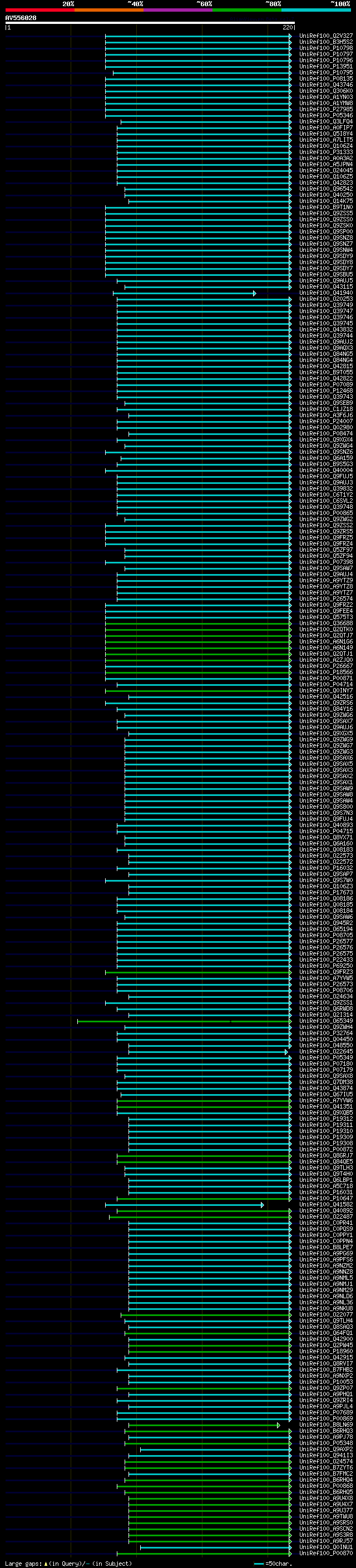Image resolution: width=356 pixels, height=1568 pixels.
Task: Click the purple ~60% identity legend bar
Action: click(177, 10)
